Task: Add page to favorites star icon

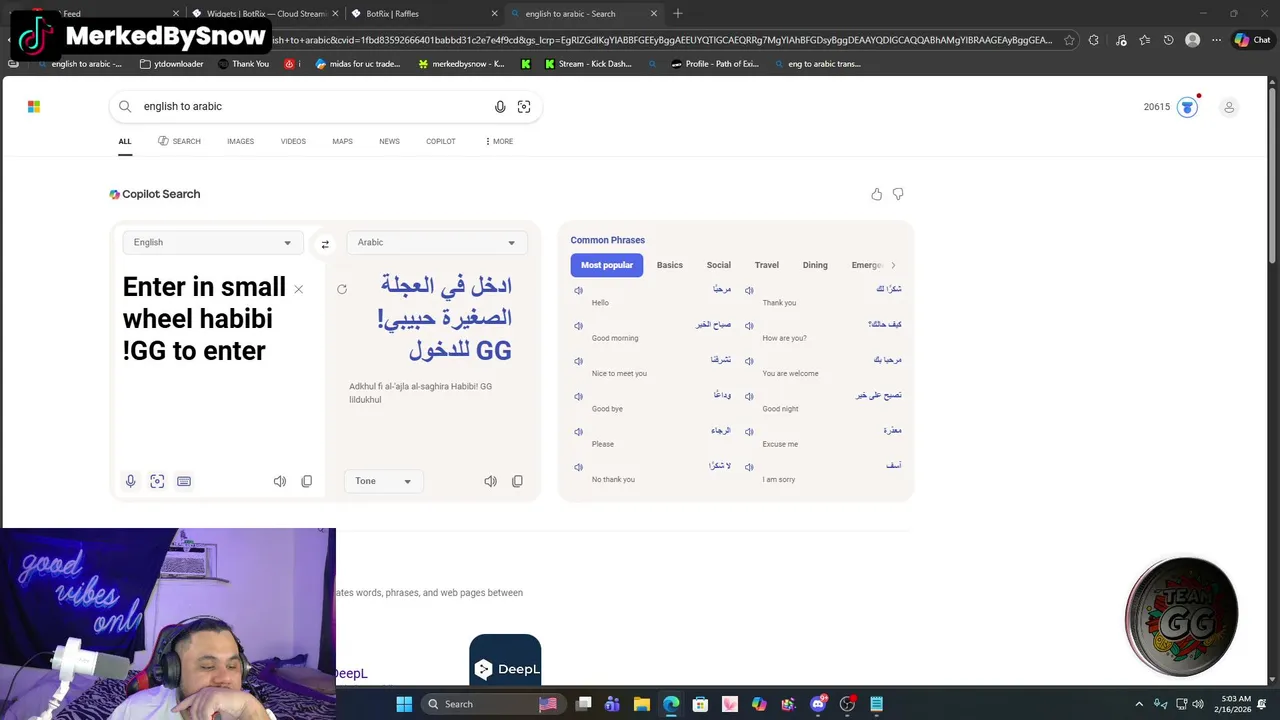Action: tap(1069, 40)
